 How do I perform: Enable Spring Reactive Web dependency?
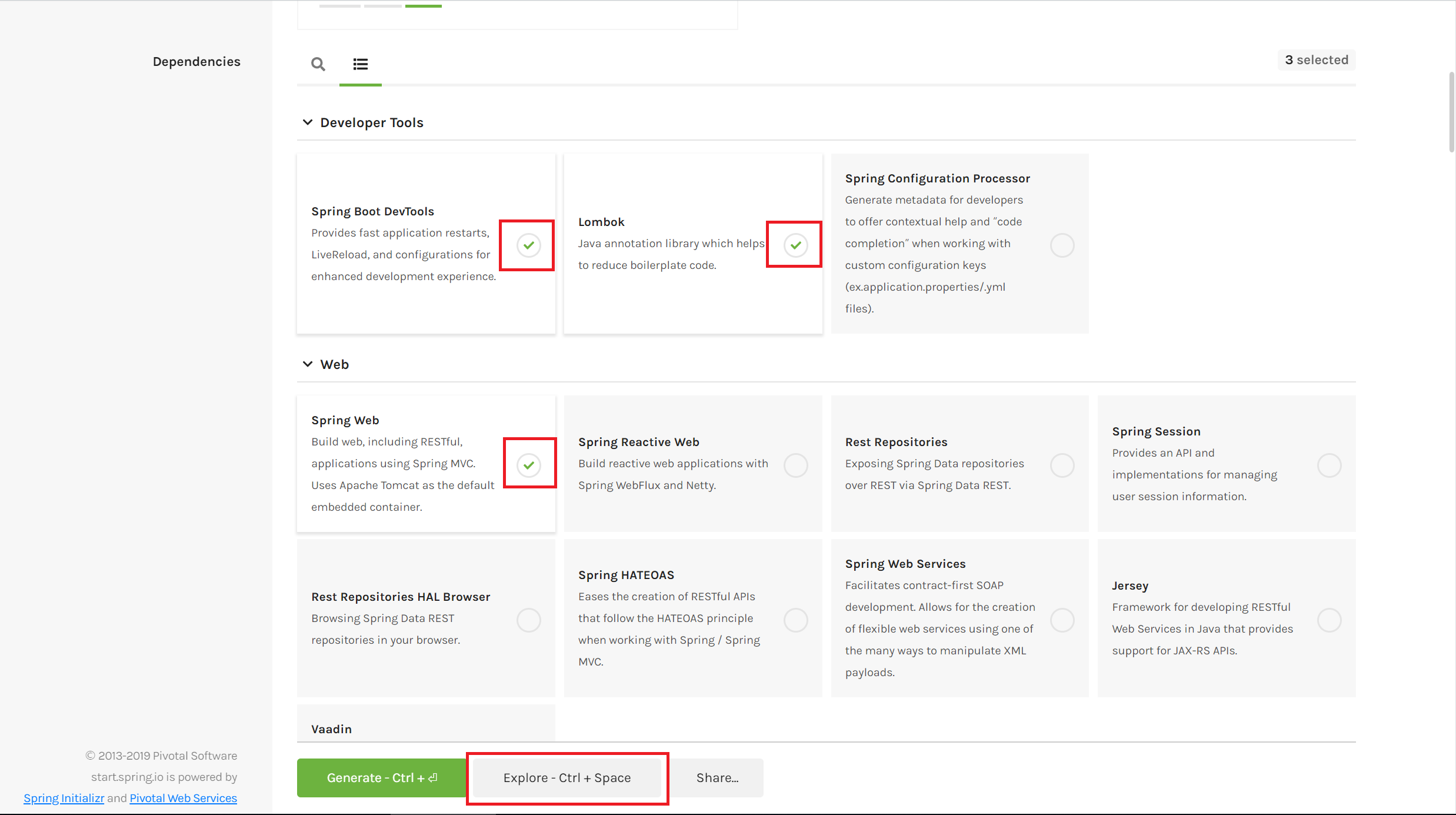click(795, 465)
